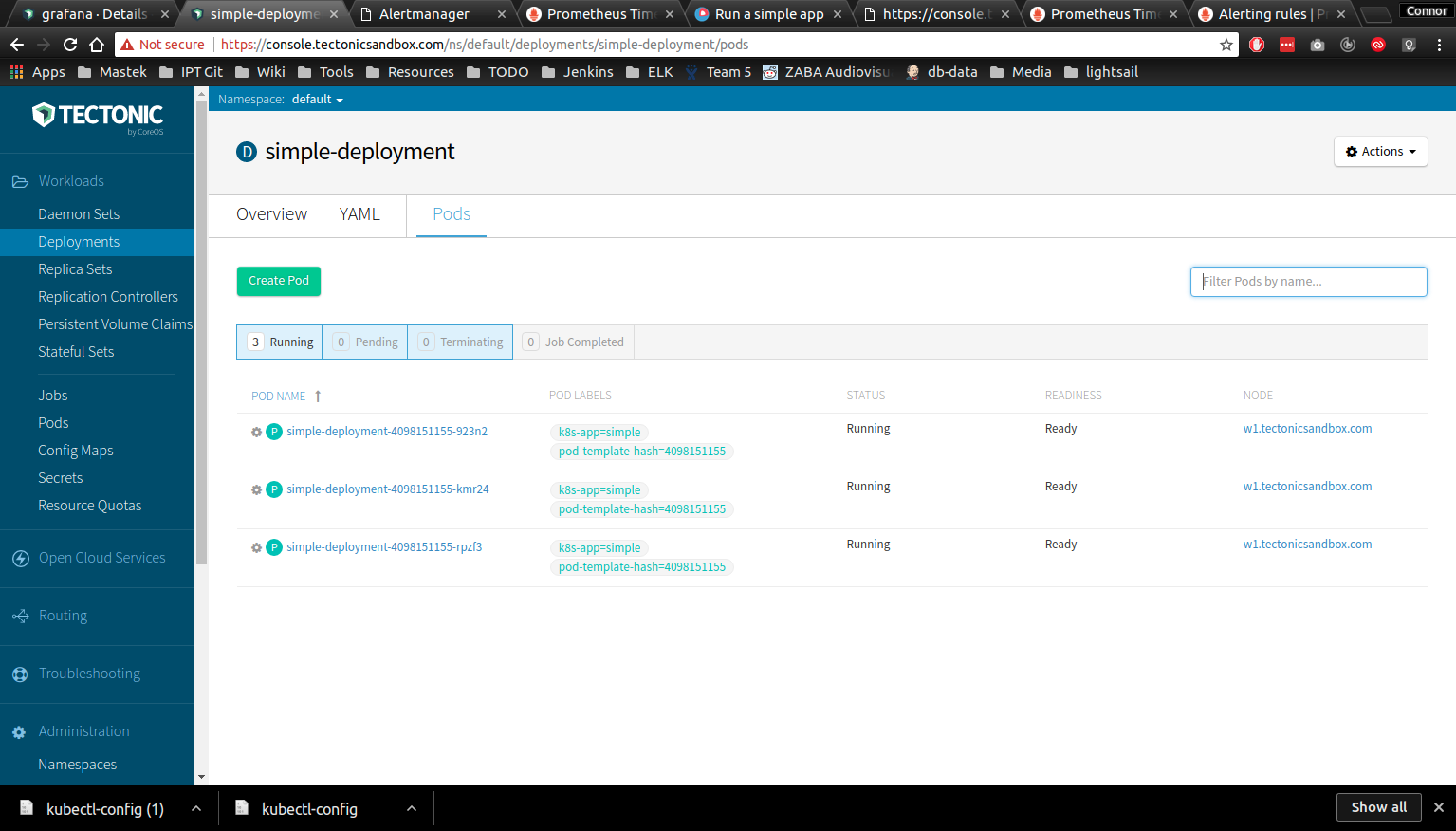
Task: Open Stateful Sets in sidebar
Action: pyautogui.click(x=76, y=352)
